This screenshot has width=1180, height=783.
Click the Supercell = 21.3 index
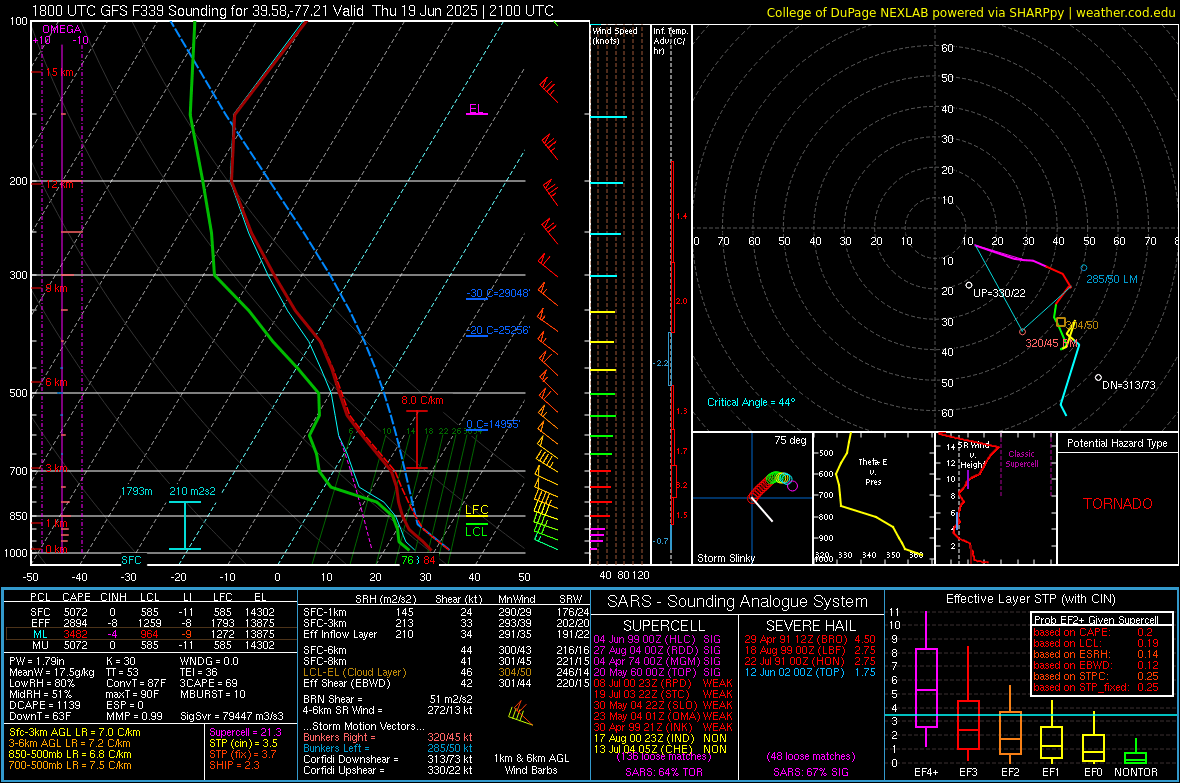pyautogui.click(x=245, y=732)
